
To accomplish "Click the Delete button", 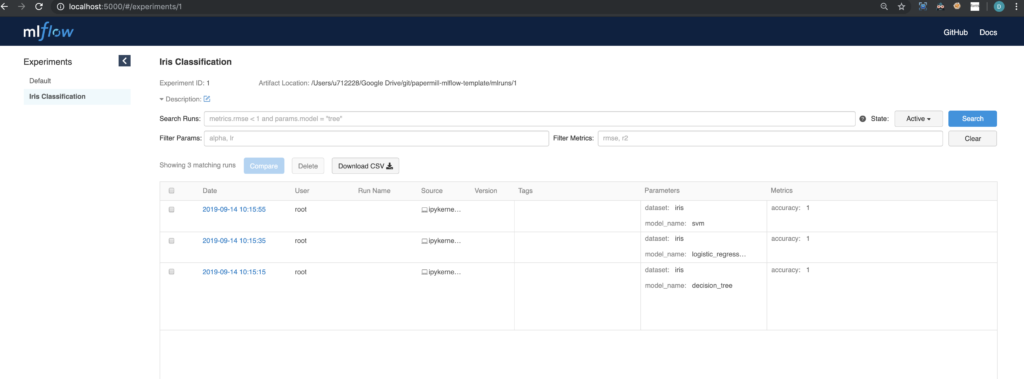I will pyautogui.click(x=308, y=166).
